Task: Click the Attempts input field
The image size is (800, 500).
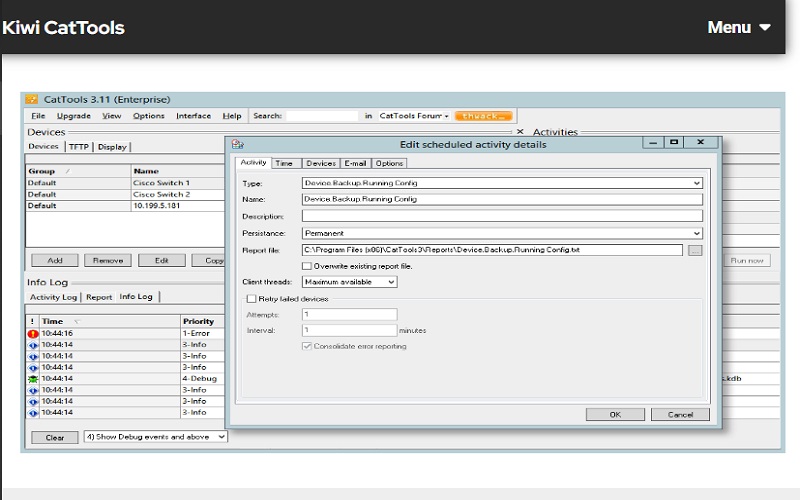Action: (349, 314)
